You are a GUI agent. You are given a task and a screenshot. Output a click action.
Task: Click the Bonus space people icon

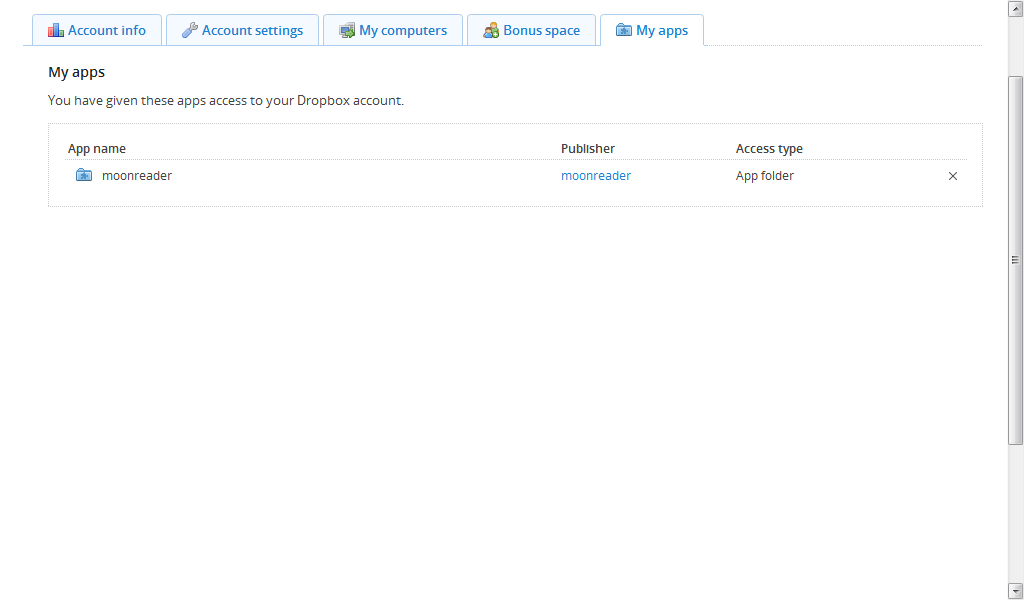tap(491, 30)
